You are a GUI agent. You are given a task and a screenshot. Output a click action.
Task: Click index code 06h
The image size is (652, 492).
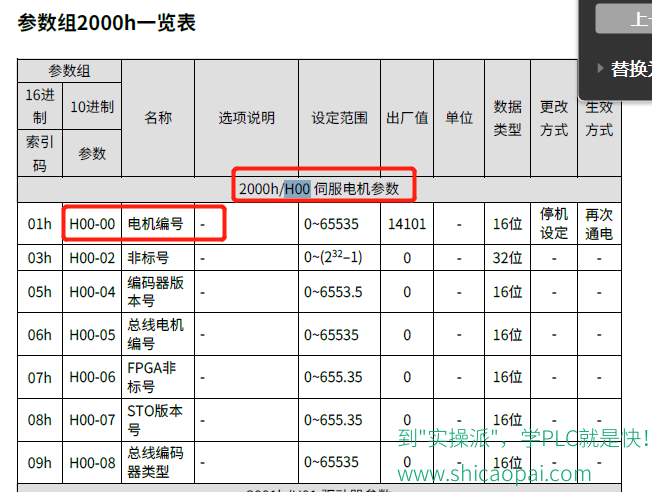pyautogui.click(x=40, y=334)
